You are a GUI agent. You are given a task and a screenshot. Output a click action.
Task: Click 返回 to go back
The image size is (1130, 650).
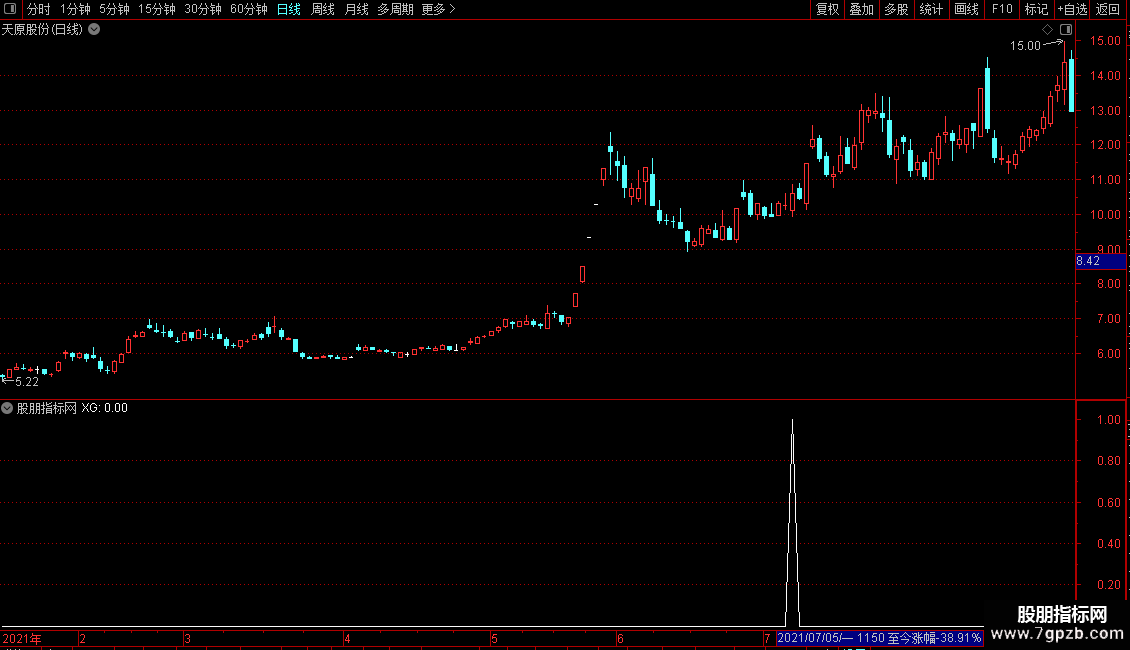point(1108,9)
